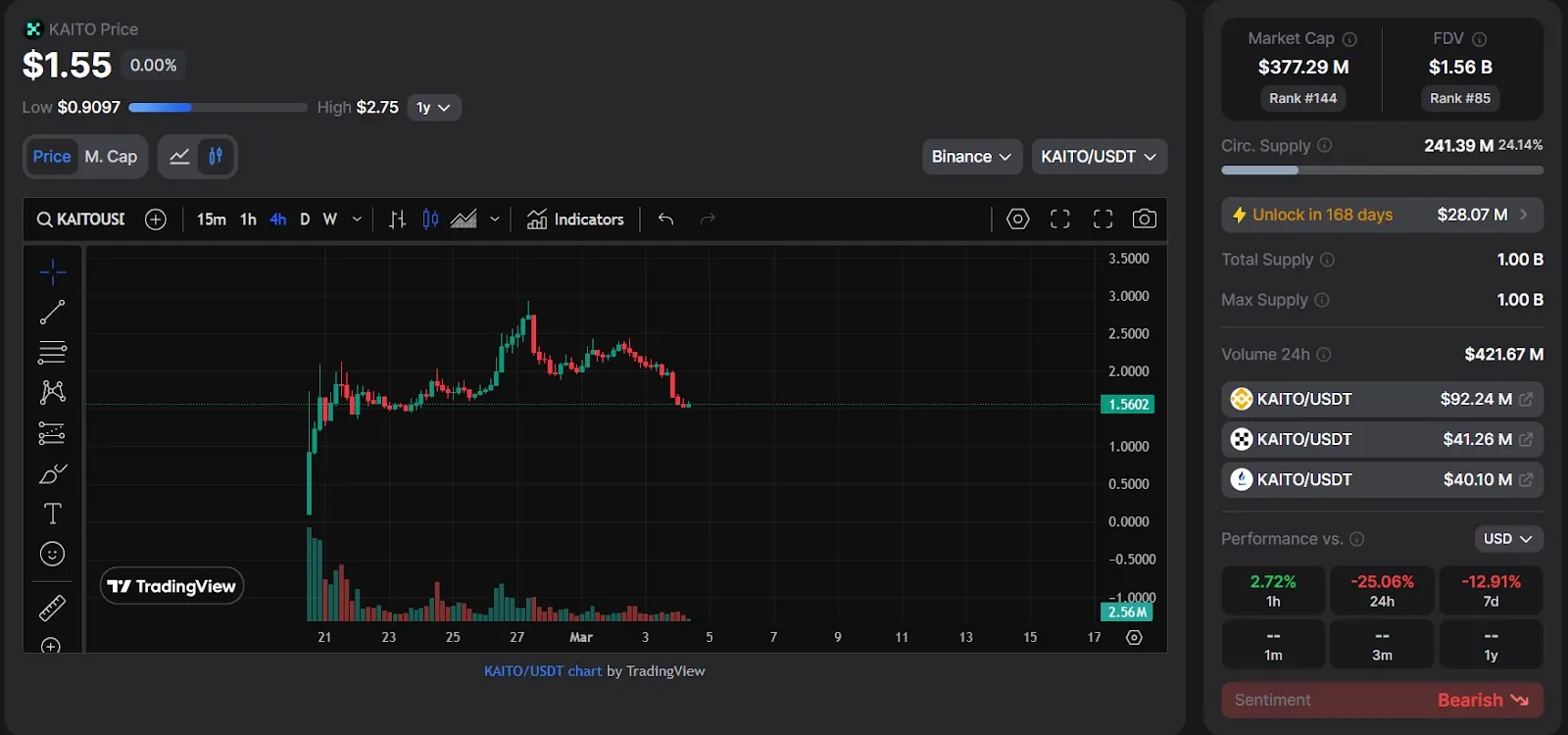This screenshot has width=1568, height=735.
Task: Add symbol to compare with plus icon
Action: (156, 220)
